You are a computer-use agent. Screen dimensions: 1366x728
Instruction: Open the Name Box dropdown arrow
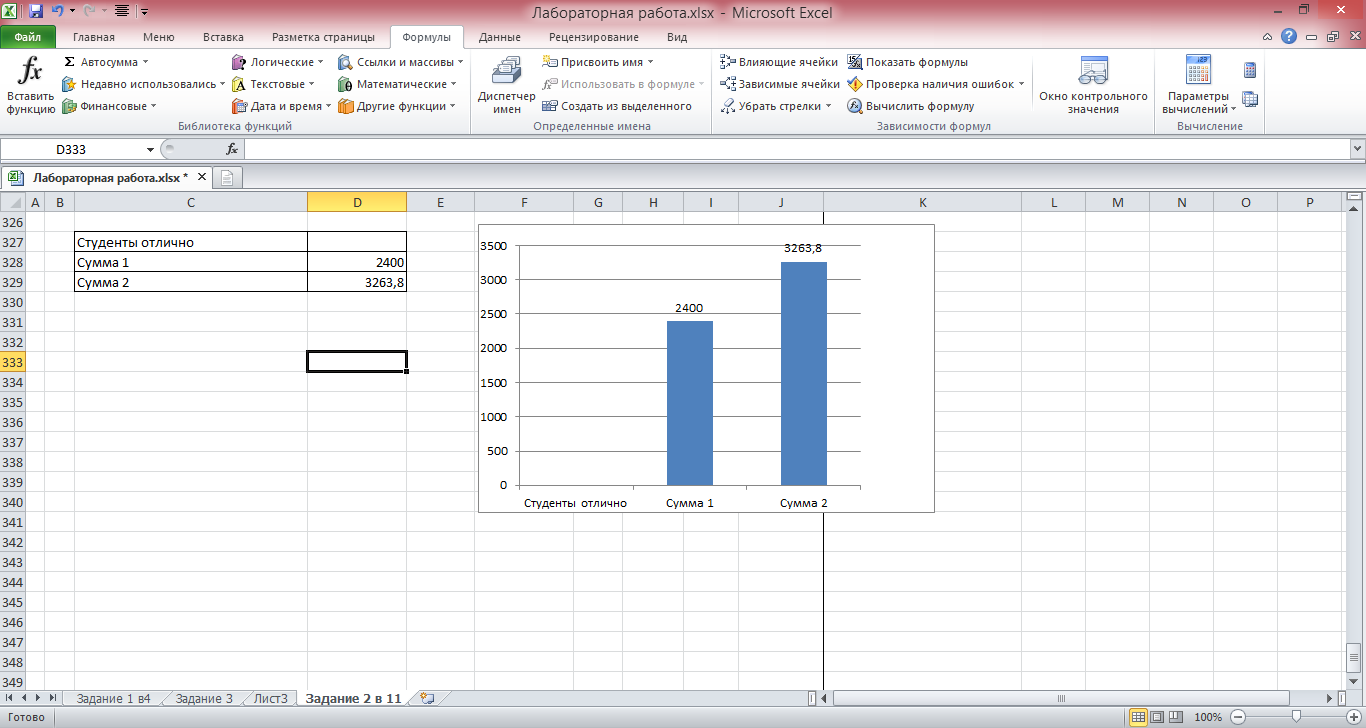(x=151, y=149)
